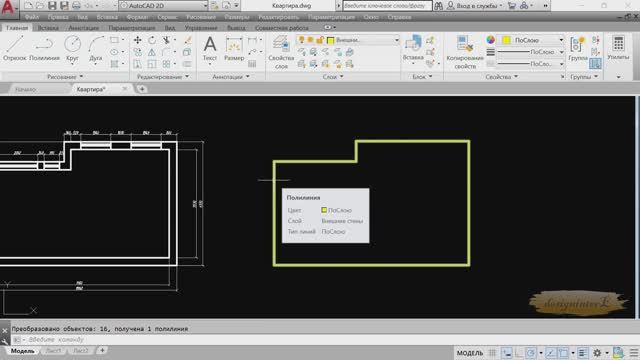Add a new drawing tab with plus
The height and width of the screenshot is (360, 640).
pos(142,89)
